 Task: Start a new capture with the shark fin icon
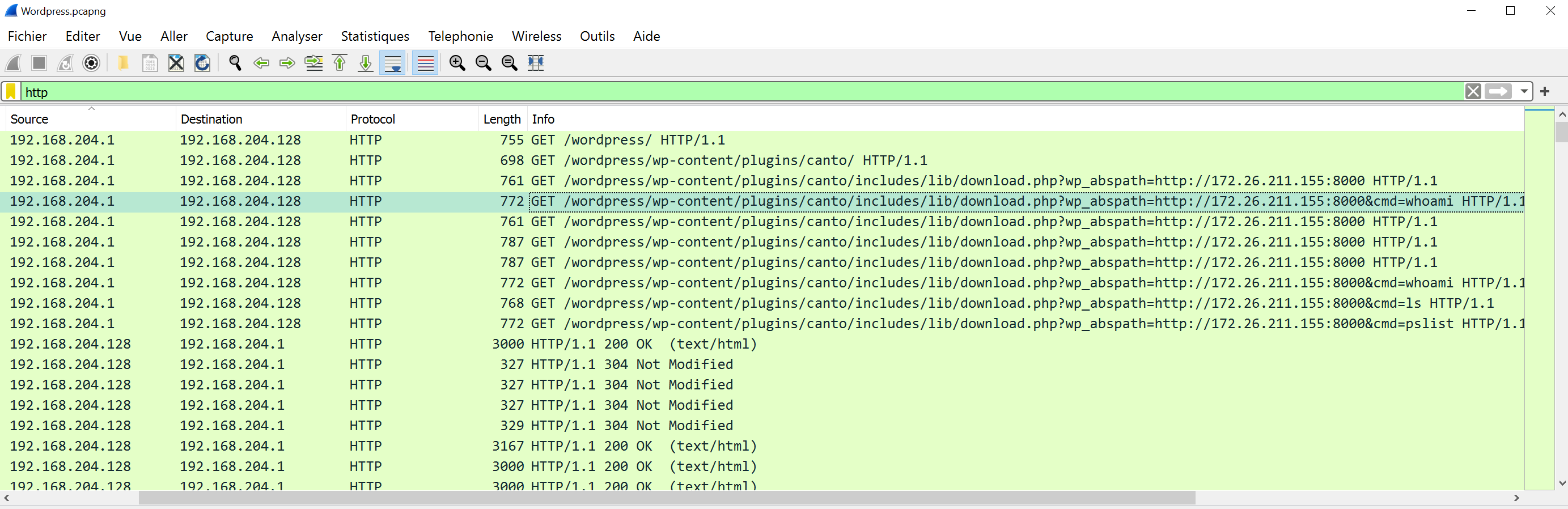[x=14, y=63]
